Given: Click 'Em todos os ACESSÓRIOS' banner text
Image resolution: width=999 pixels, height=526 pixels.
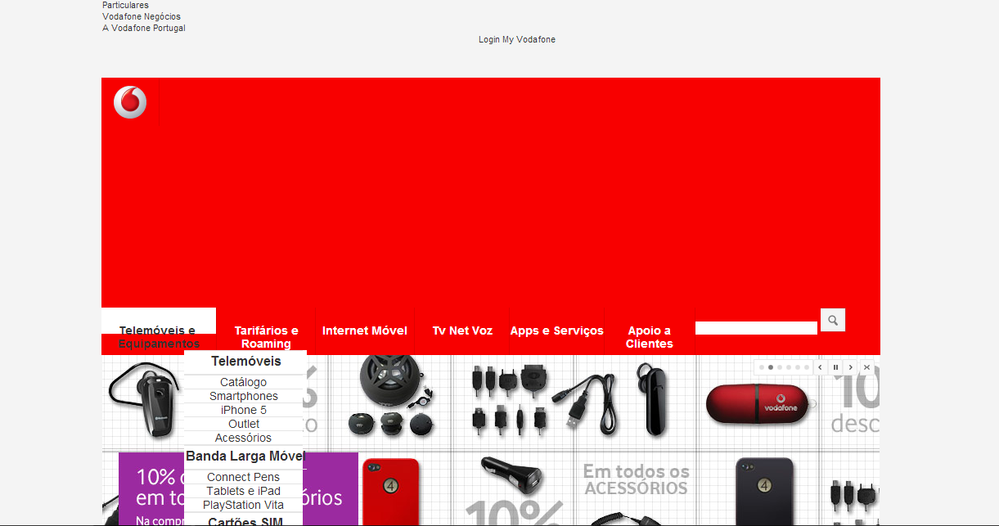Looking at the screenshot, I should 636,480.
